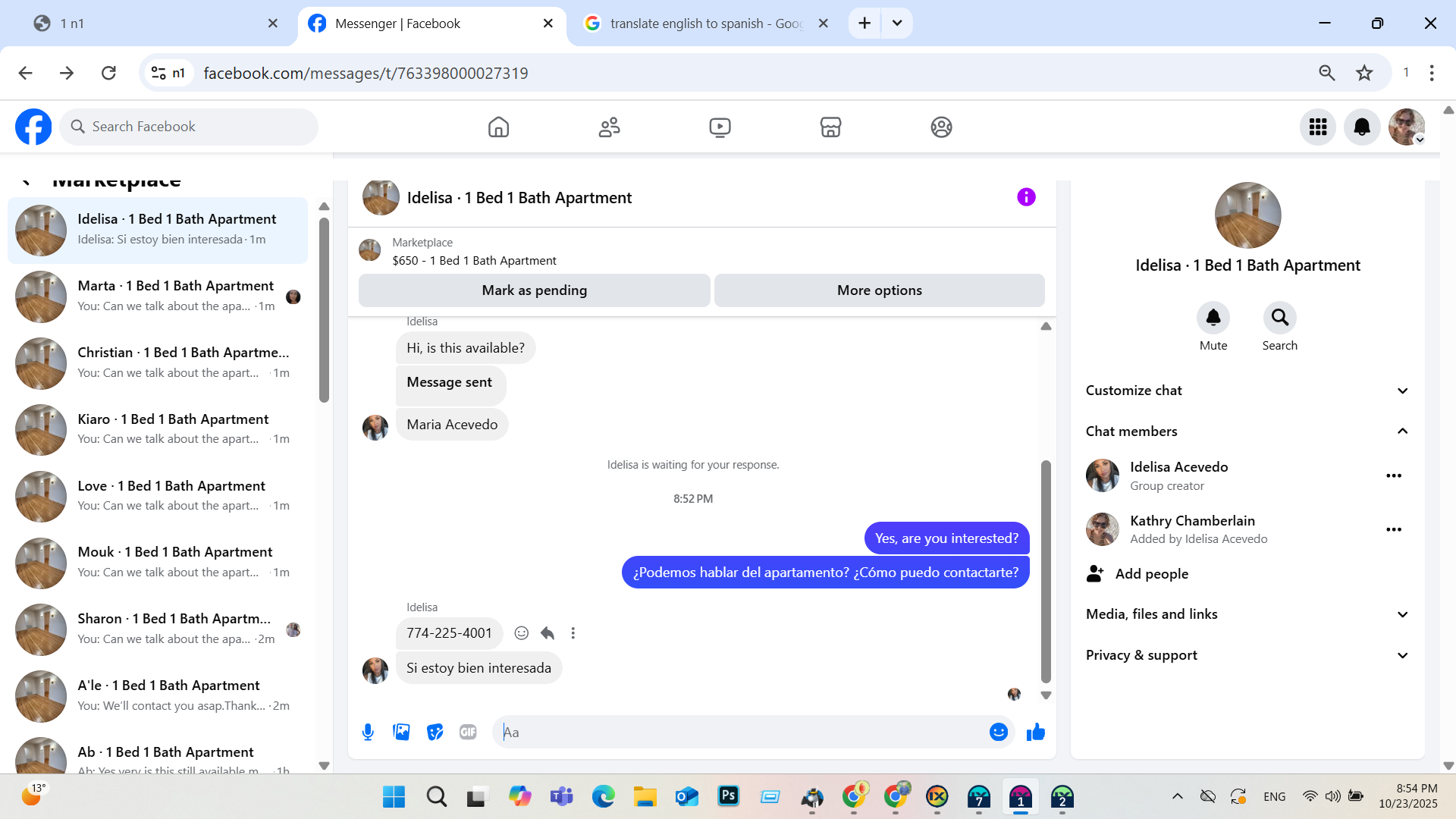
Task: Open Marketplace from the top navigation
Action: (x=830, y=127)
